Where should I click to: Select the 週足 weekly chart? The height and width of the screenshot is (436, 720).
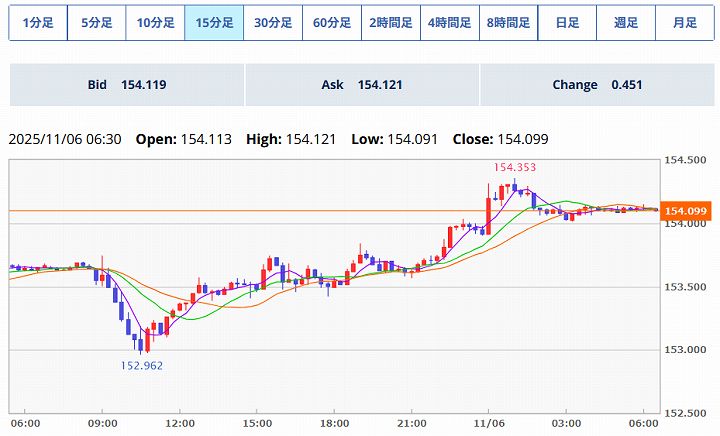625,22
